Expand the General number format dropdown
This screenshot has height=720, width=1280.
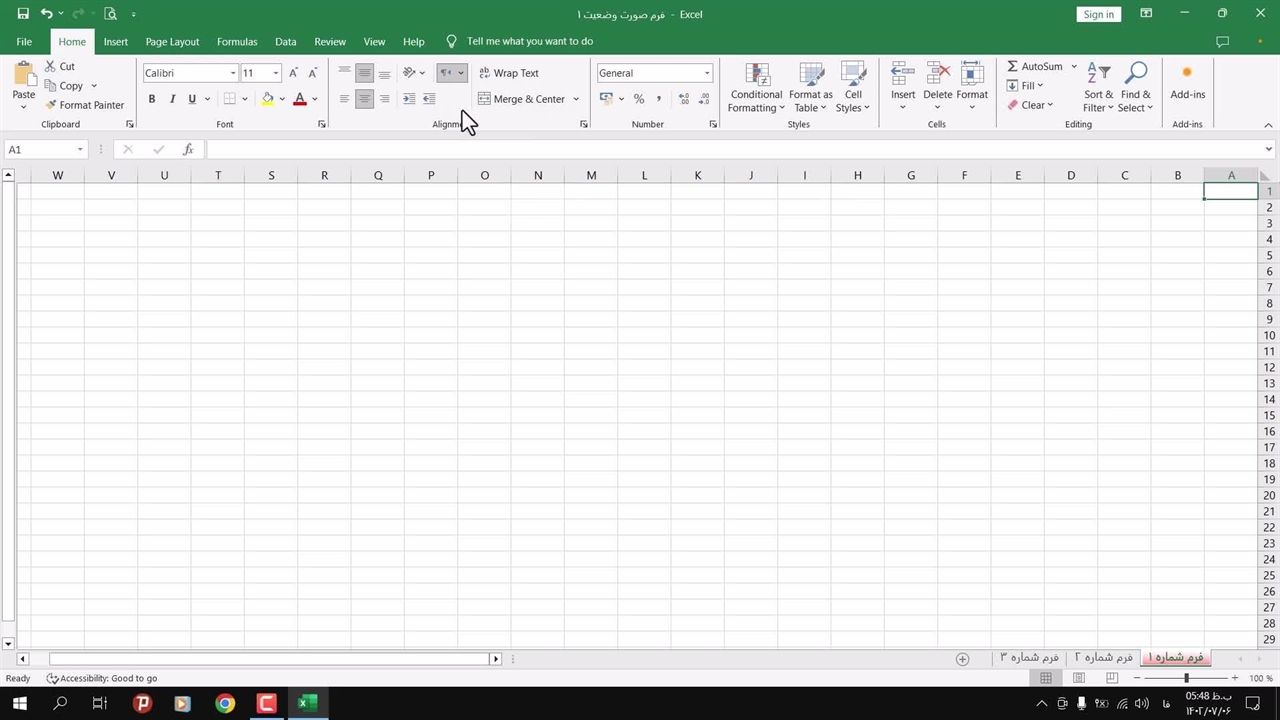tap(706, 73)
